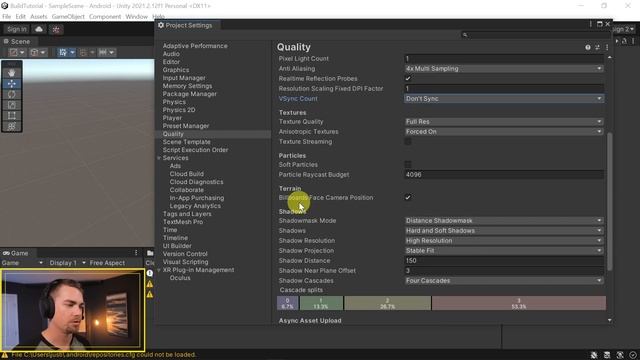Select the Move tool in Scene
This screenshot has height=360, width=640.
point(11,84)
